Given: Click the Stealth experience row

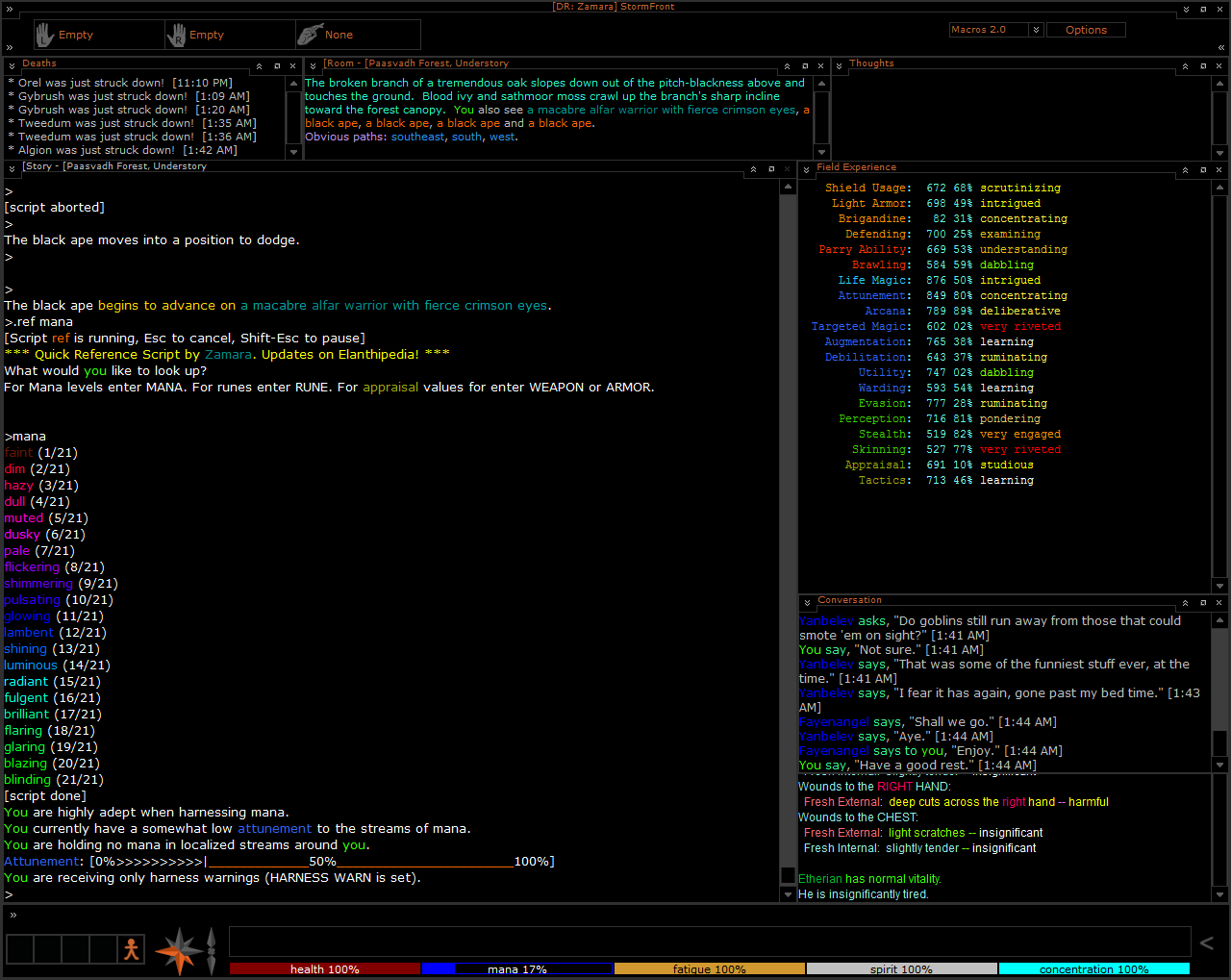Looking at the screenshot, I should [x=960, y=435].
